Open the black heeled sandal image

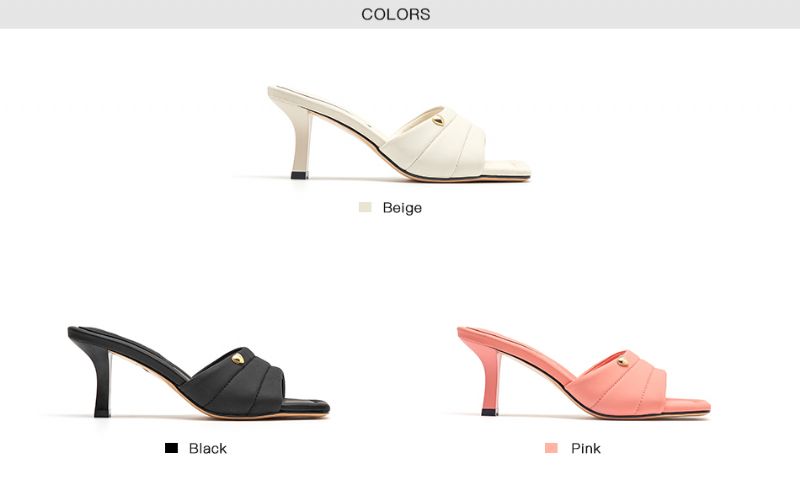(x=198, y=372)
